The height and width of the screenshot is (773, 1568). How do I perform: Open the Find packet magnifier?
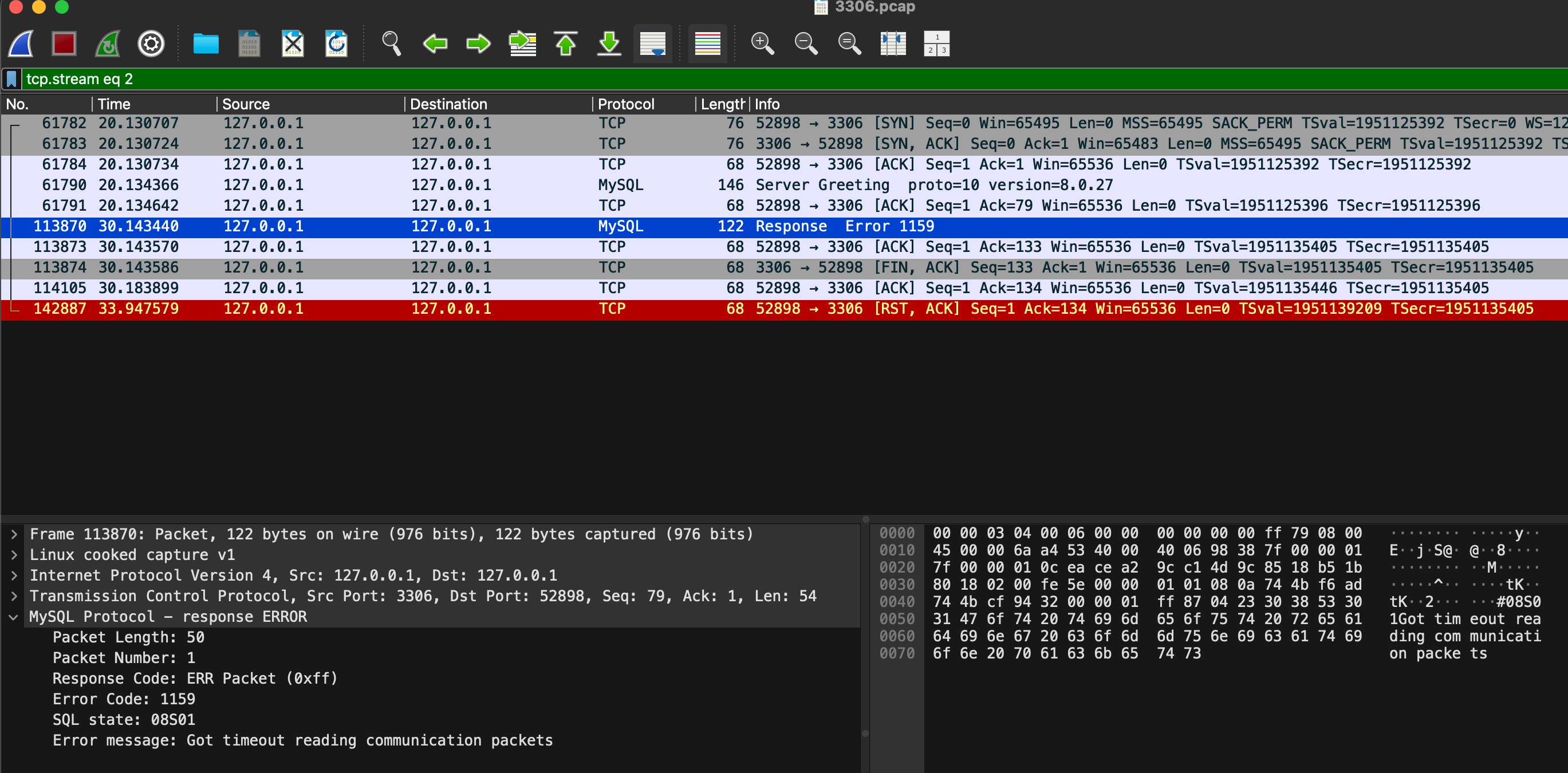tap(391, 44)
